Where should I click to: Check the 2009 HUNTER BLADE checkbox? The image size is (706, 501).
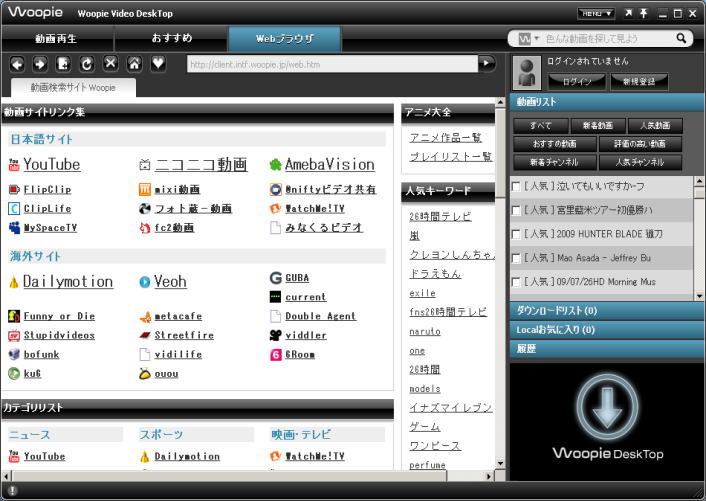516,234
